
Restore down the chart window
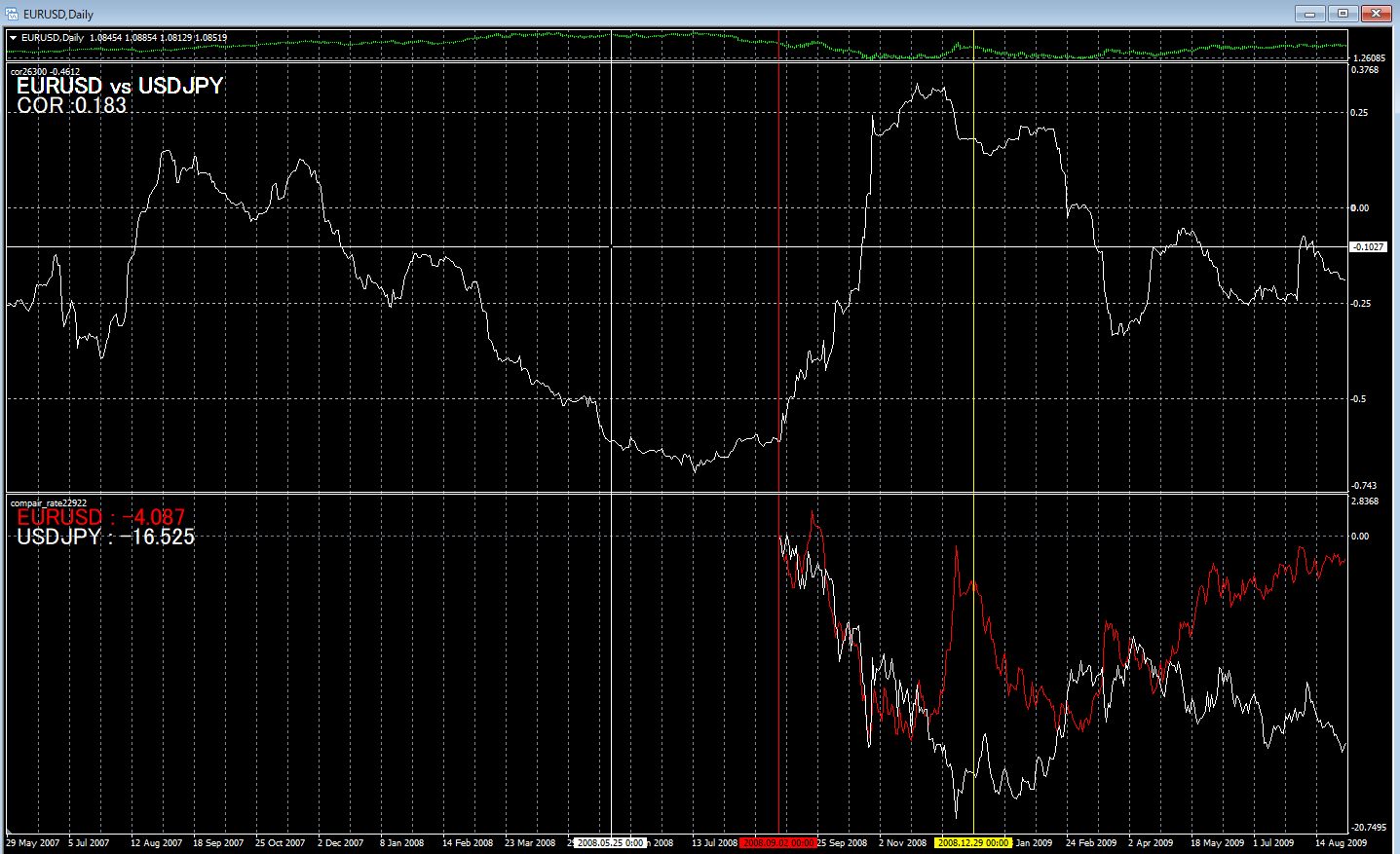pos(1343,14)
